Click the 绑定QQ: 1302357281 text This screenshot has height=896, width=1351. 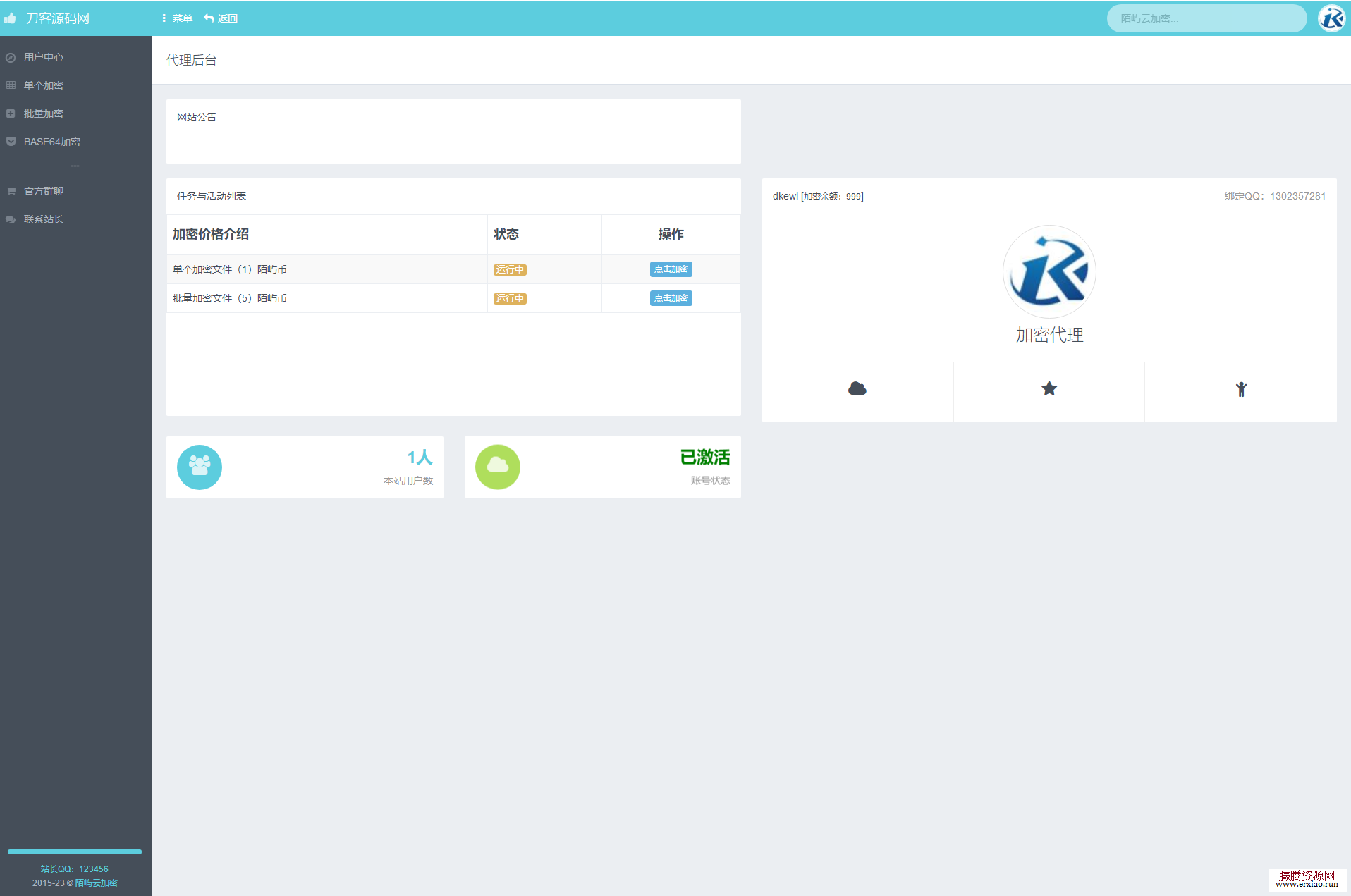[1275, 196]
